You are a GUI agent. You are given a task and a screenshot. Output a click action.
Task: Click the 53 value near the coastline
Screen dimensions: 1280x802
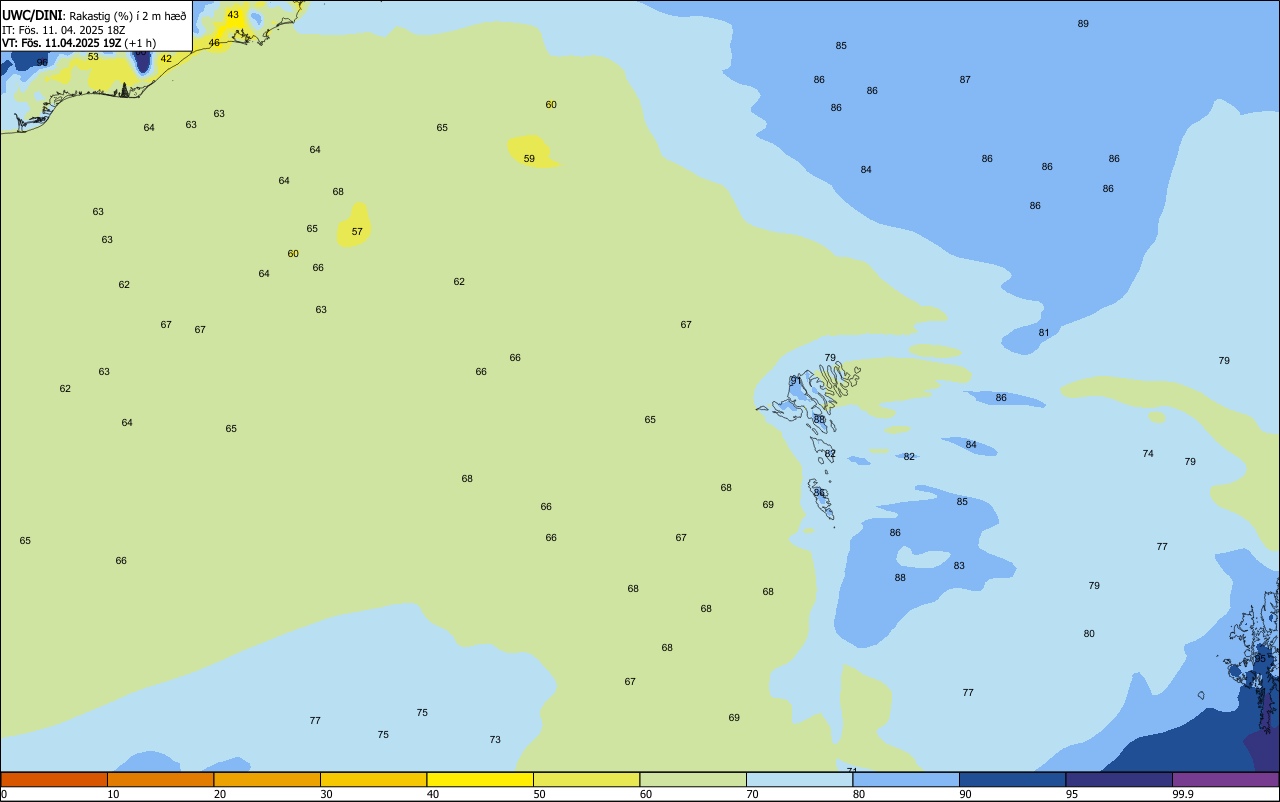pyautogui.click(x=93, y=57)
